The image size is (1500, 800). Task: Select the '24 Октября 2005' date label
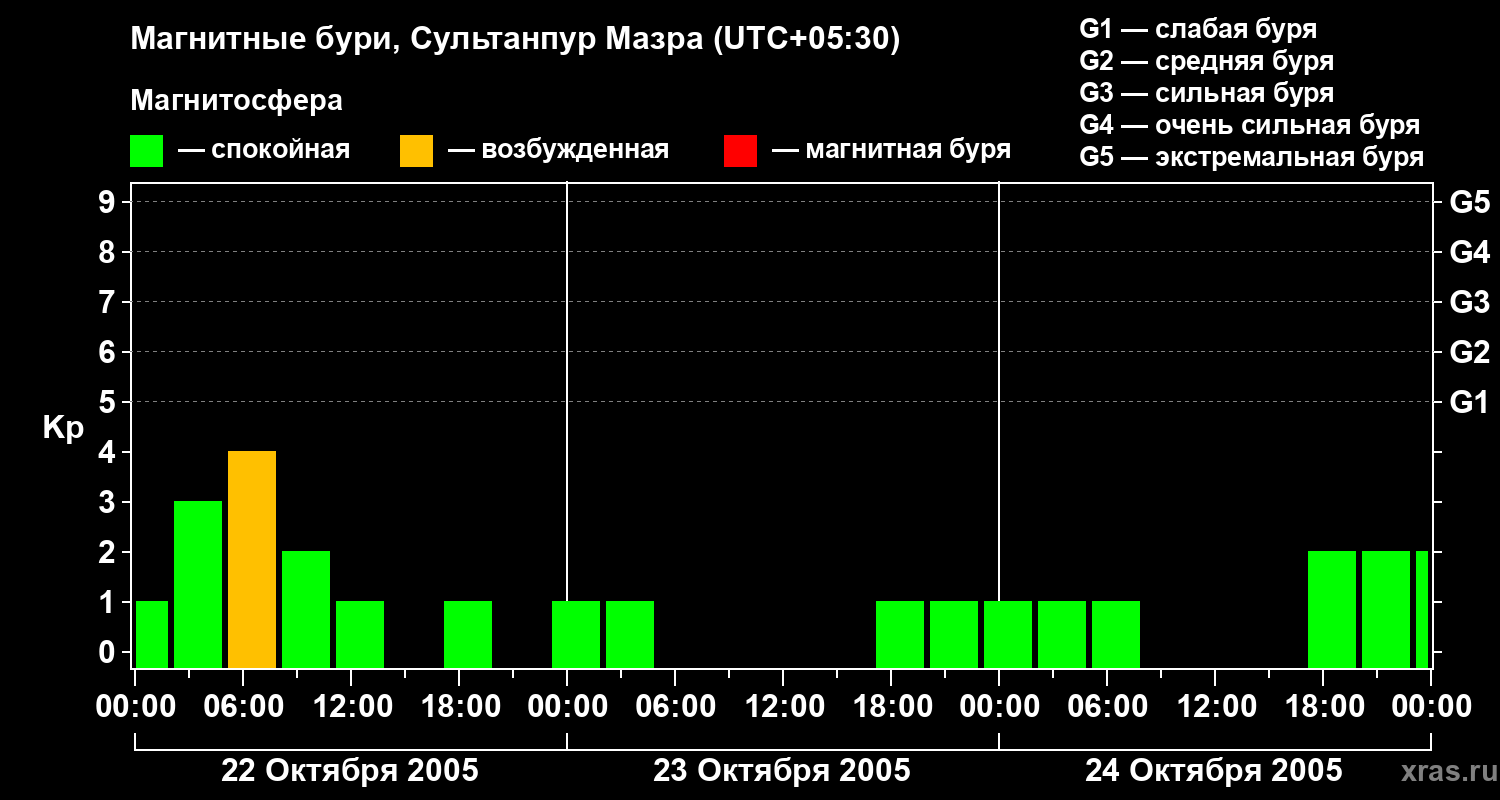pyautogui.click(x=1213, y=771)
